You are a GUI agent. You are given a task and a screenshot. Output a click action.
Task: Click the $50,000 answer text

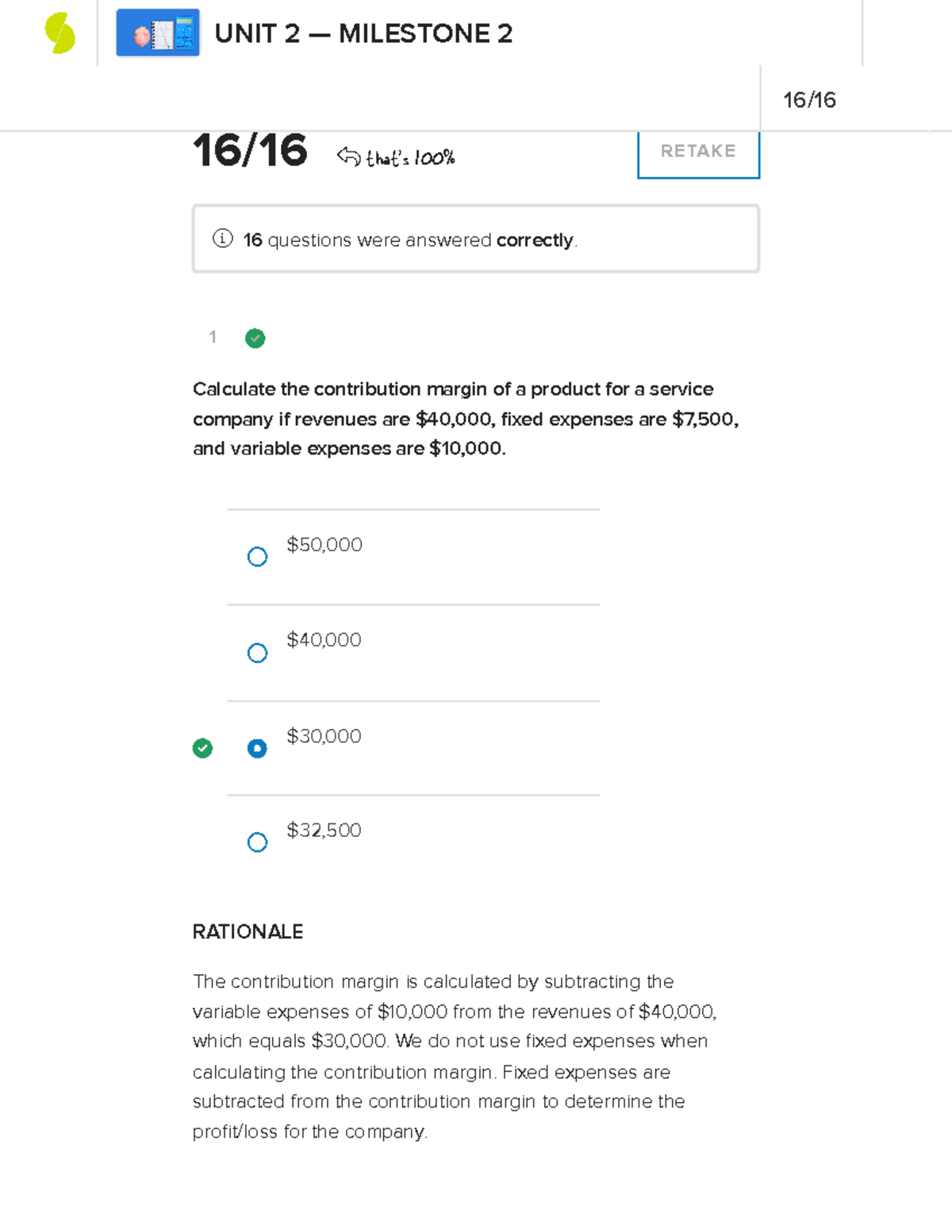(324, 545)
